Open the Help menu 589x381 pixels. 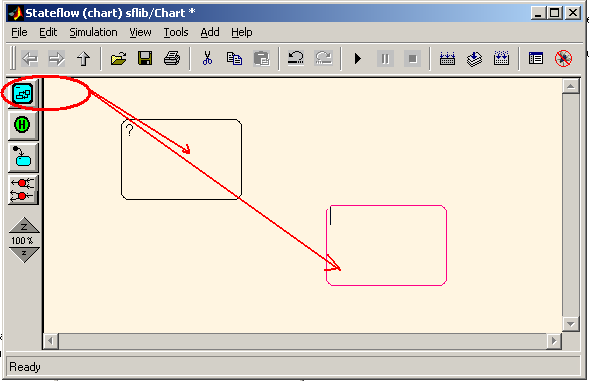click(x=242, y=33)
